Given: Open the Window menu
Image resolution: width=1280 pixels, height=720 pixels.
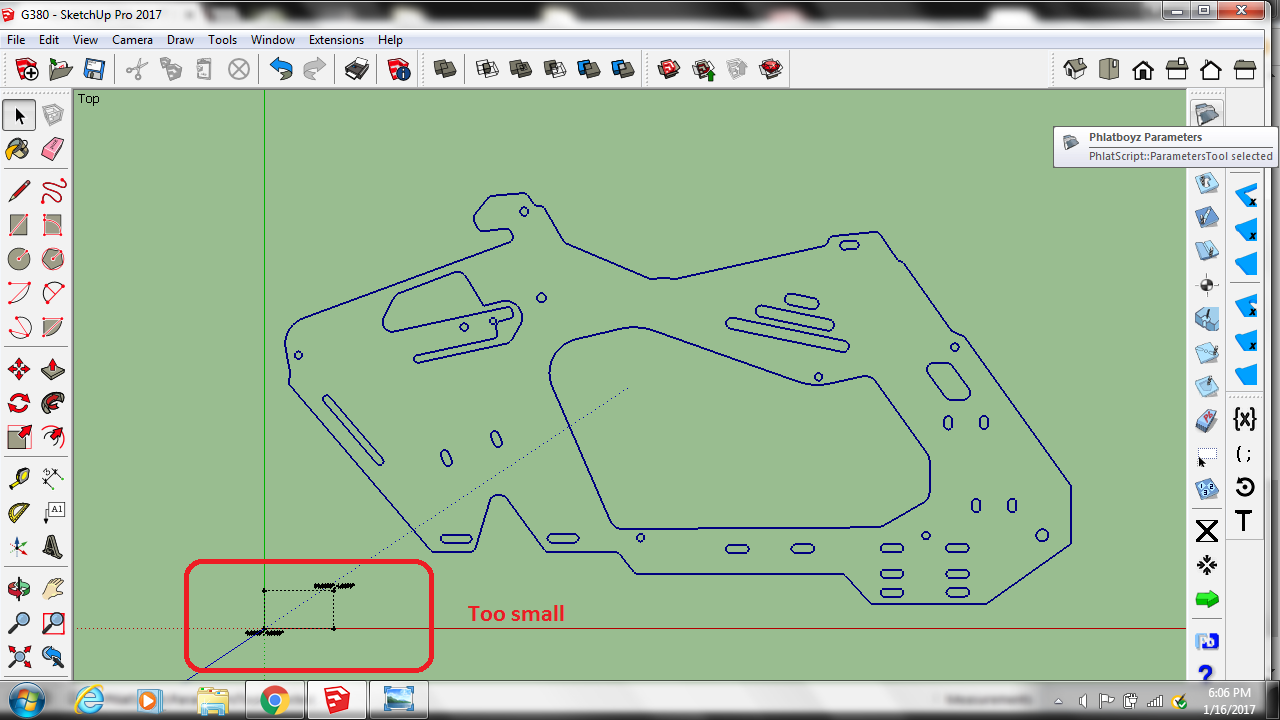Looking at the screenshot, I should click(272, 40).
